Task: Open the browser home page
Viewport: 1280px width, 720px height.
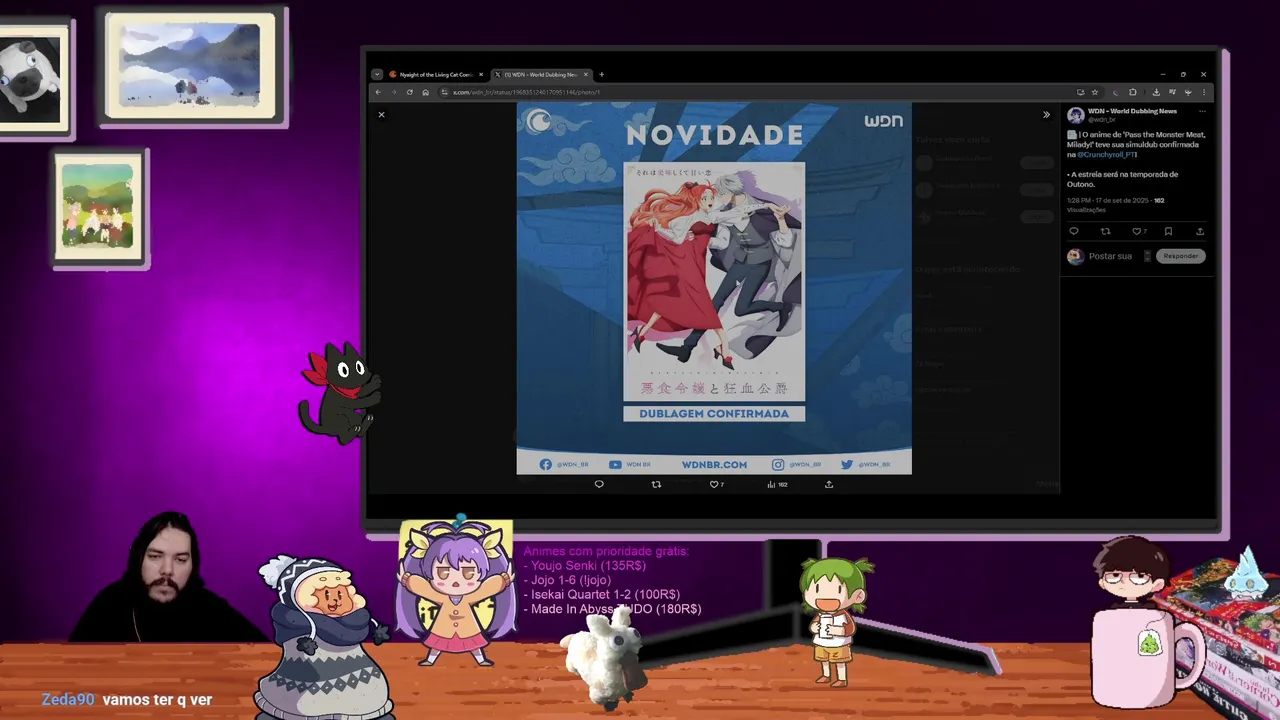Action: click(425, 92)
